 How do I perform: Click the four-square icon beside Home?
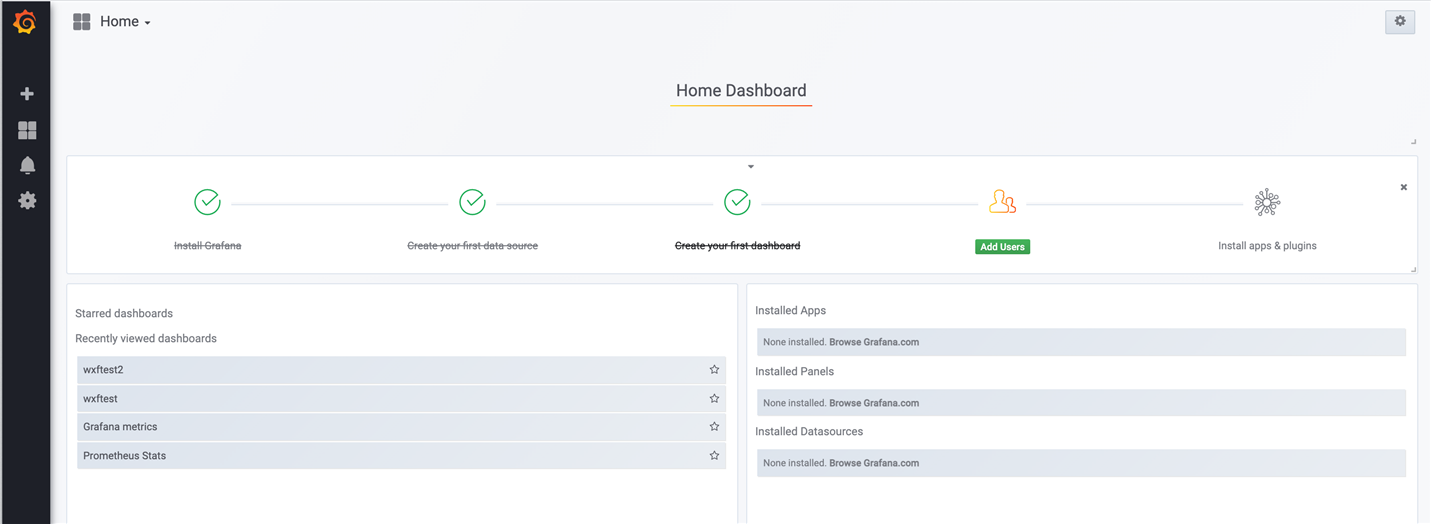[x=82, y=21]
